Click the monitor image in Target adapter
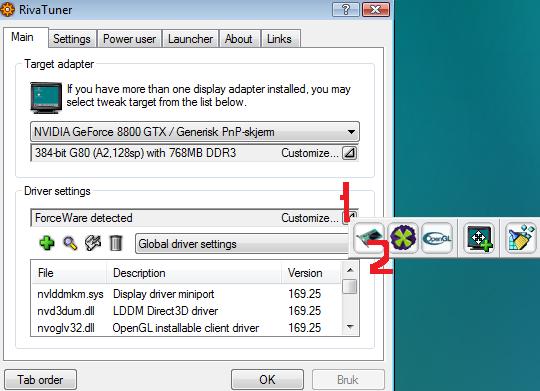 point(46,98)
